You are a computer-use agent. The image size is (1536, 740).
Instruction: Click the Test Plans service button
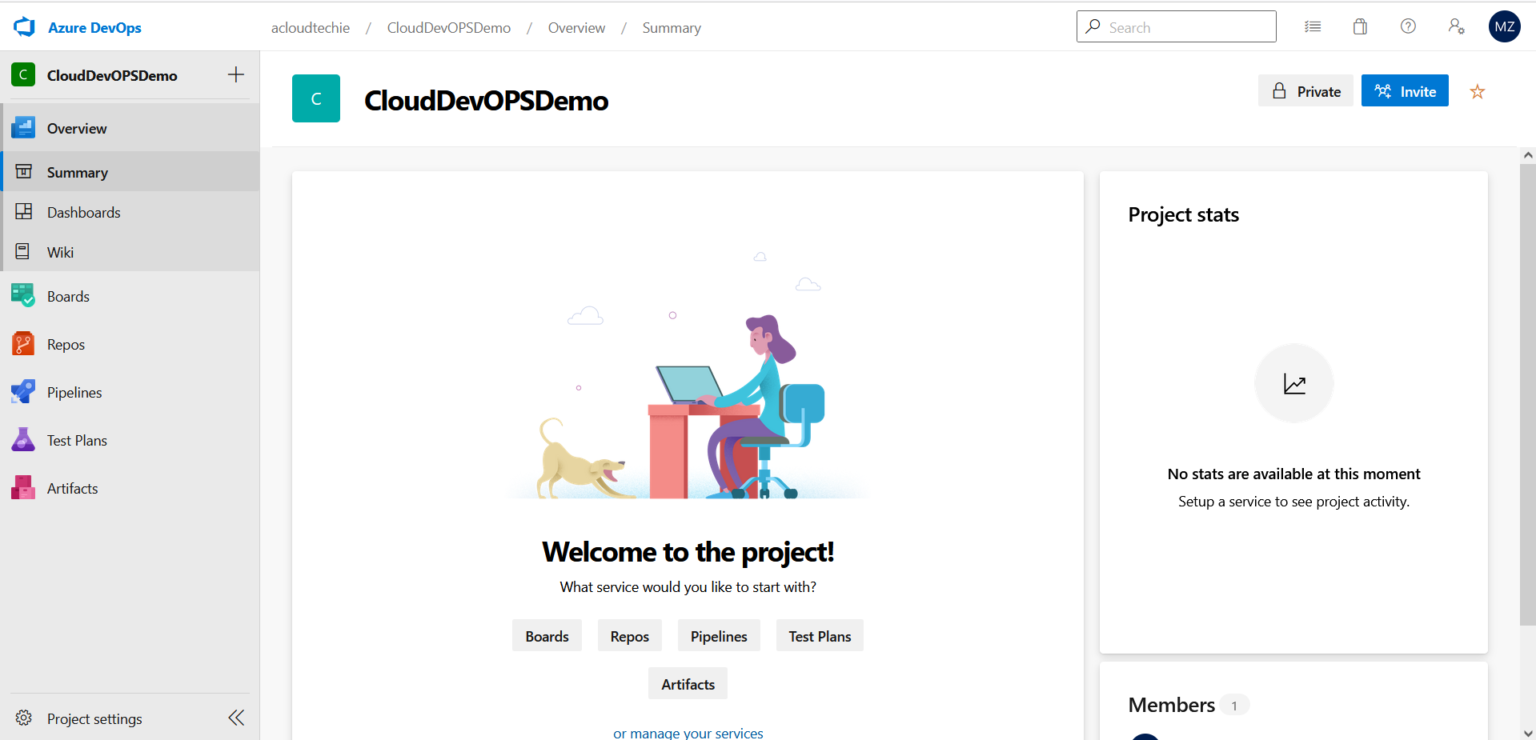819,636
